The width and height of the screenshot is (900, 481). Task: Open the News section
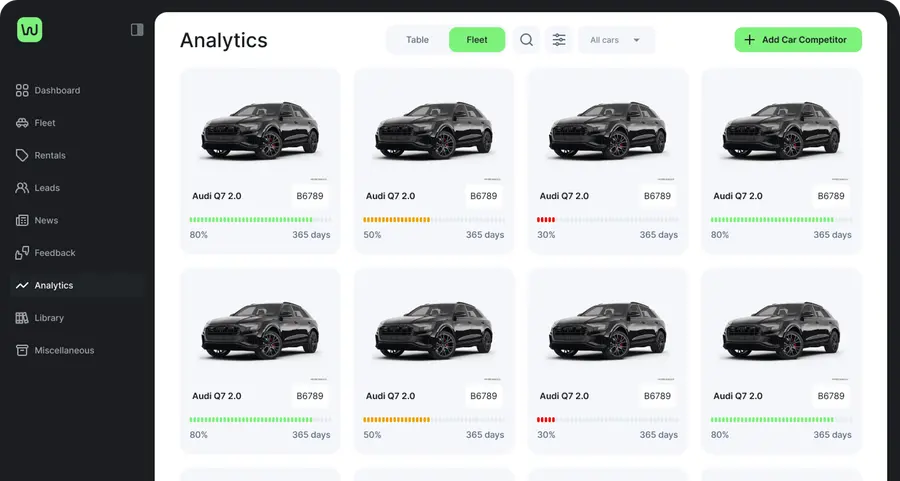coord(77,220)
